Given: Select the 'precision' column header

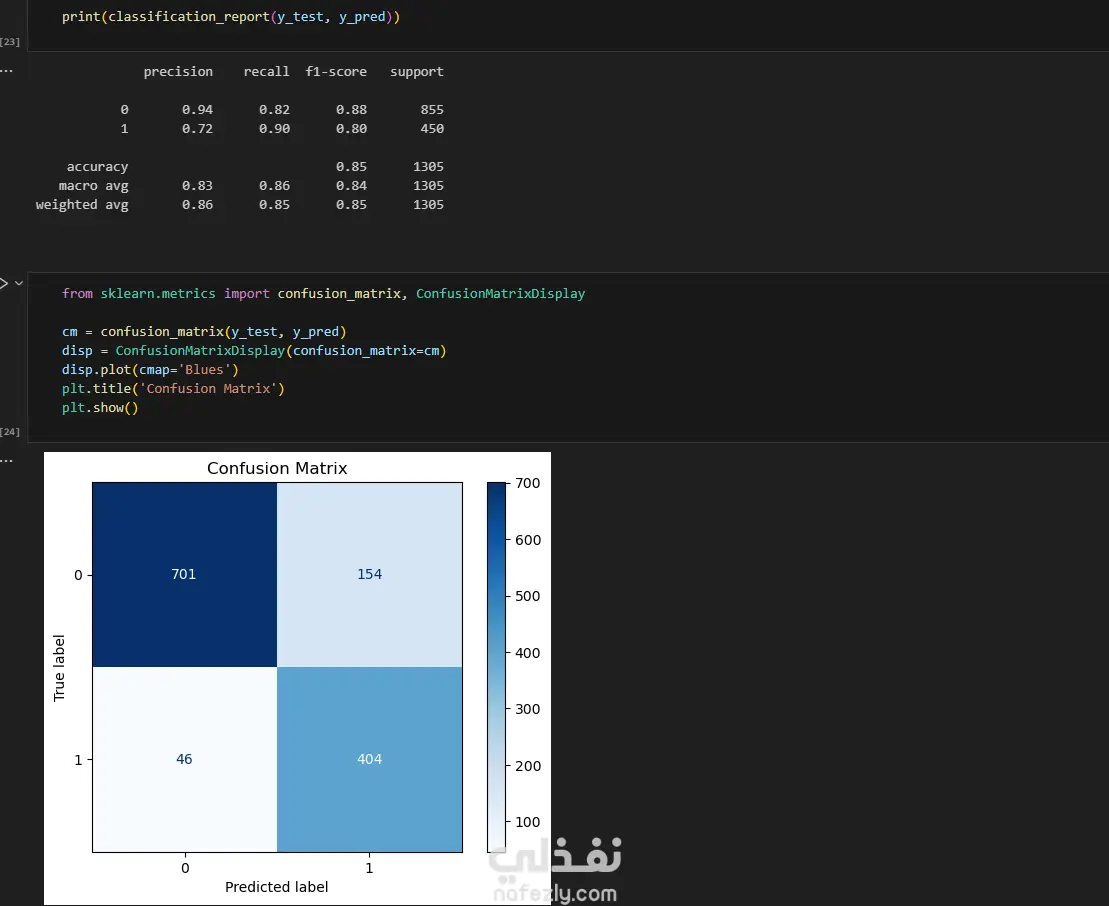Looking at the screenshot, I should (x=178, y=71).
